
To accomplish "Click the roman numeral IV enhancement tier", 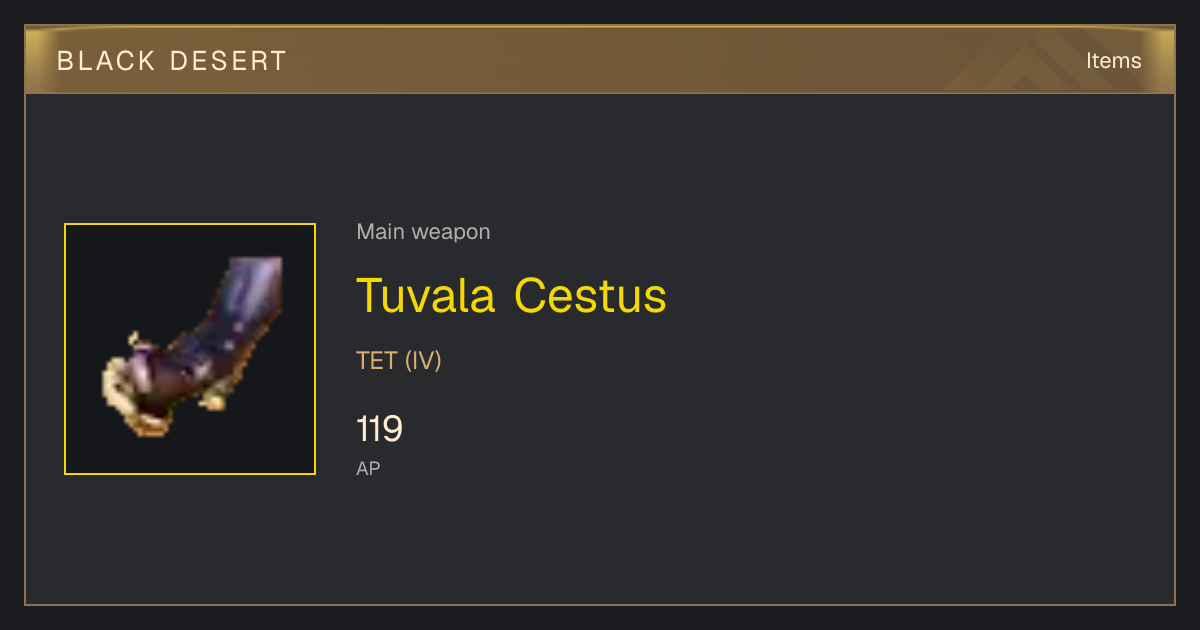I will (x=423, y=360).
